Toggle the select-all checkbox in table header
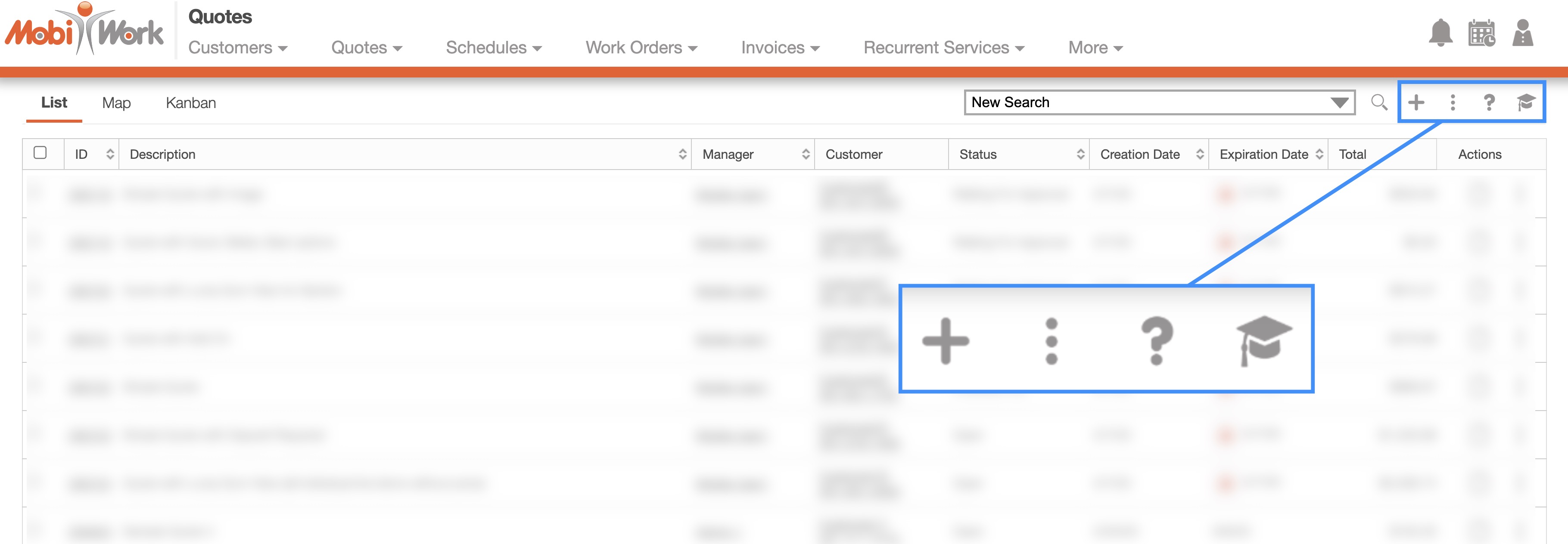1568x544 pixels. point(40,152)
